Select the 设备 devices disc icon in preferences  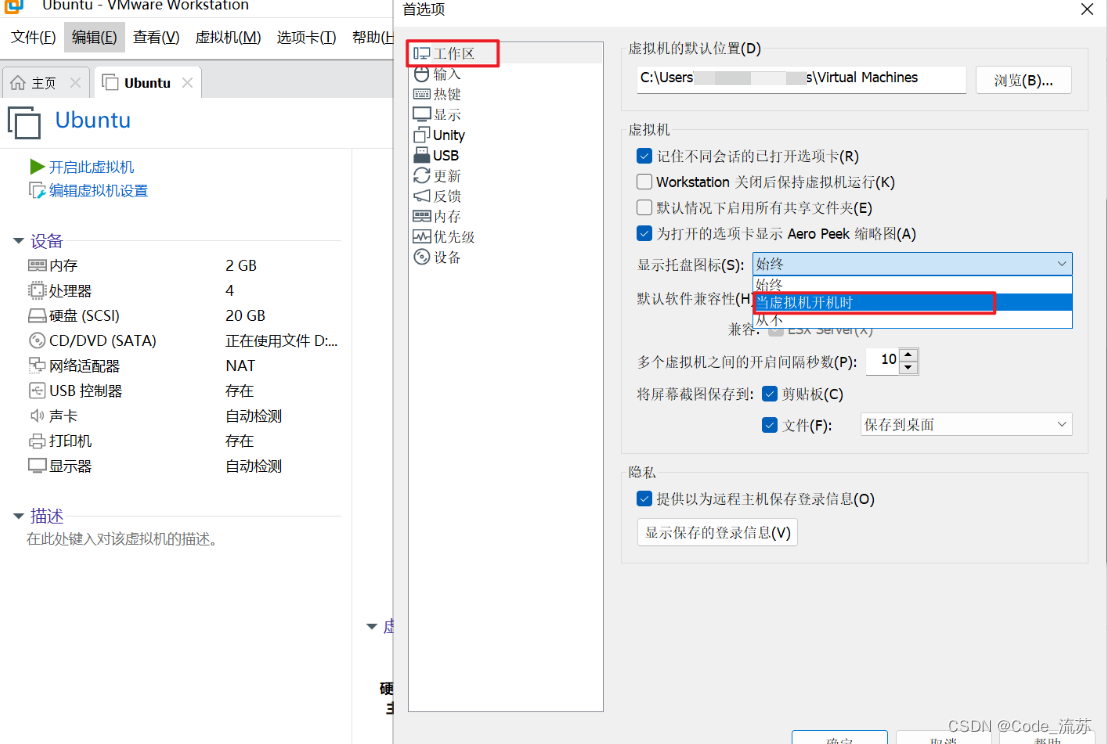[x=421, y=257]
